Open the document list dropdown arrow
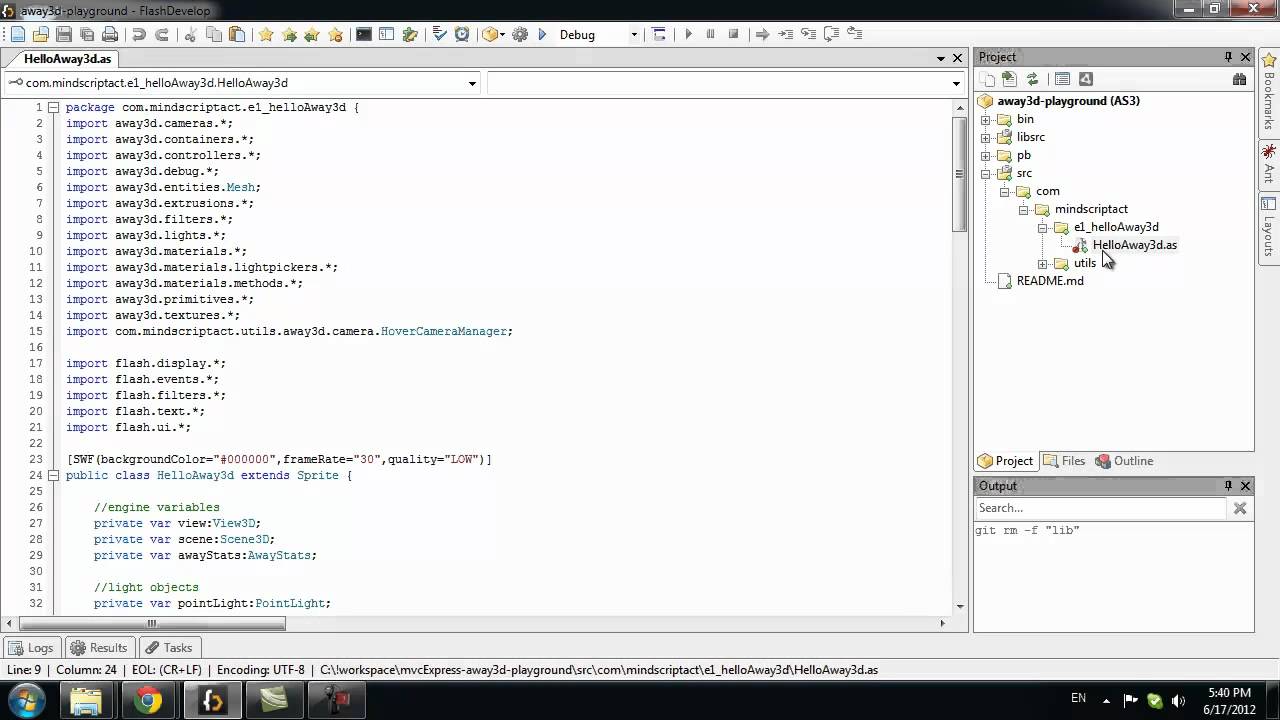 941,58
